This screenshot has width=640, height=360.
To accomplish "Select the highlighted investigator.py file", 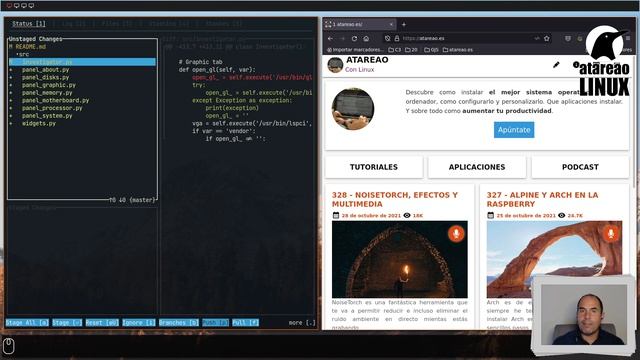I will pyautogui.click(x=82, y=62).
